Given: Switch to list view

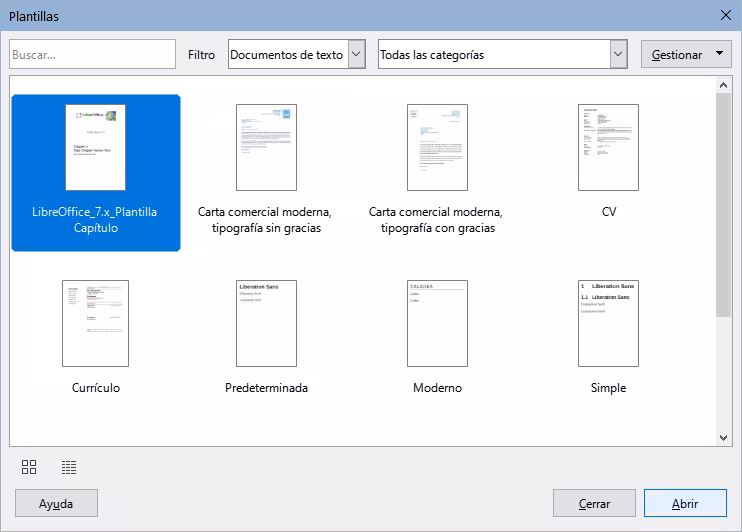Looking at the screenshot, I should 69,467.
